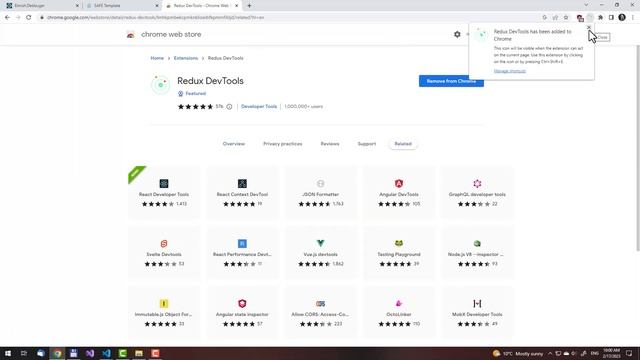Open Angular DevTools extension card
Screen dimensions: 640x360
(399, 193)
